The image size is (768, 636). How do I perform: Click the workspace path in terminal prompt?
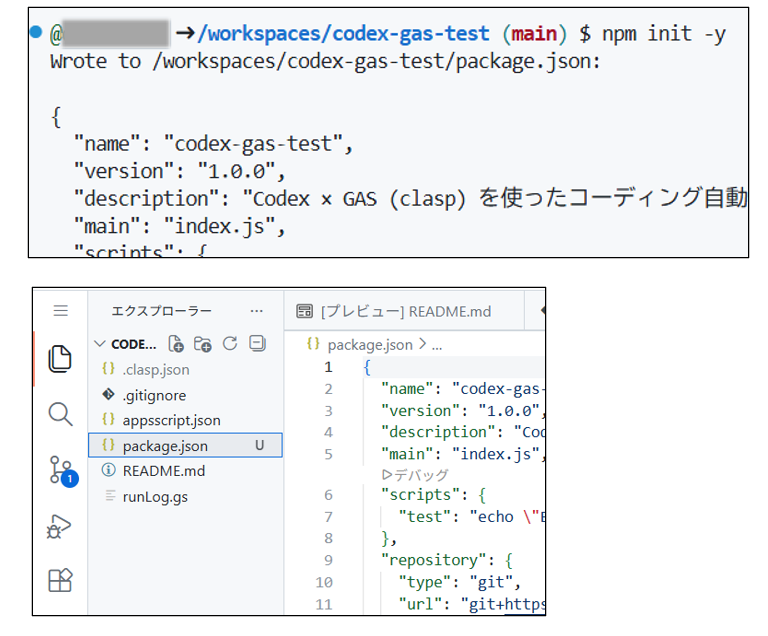click(x=343, y=34)
